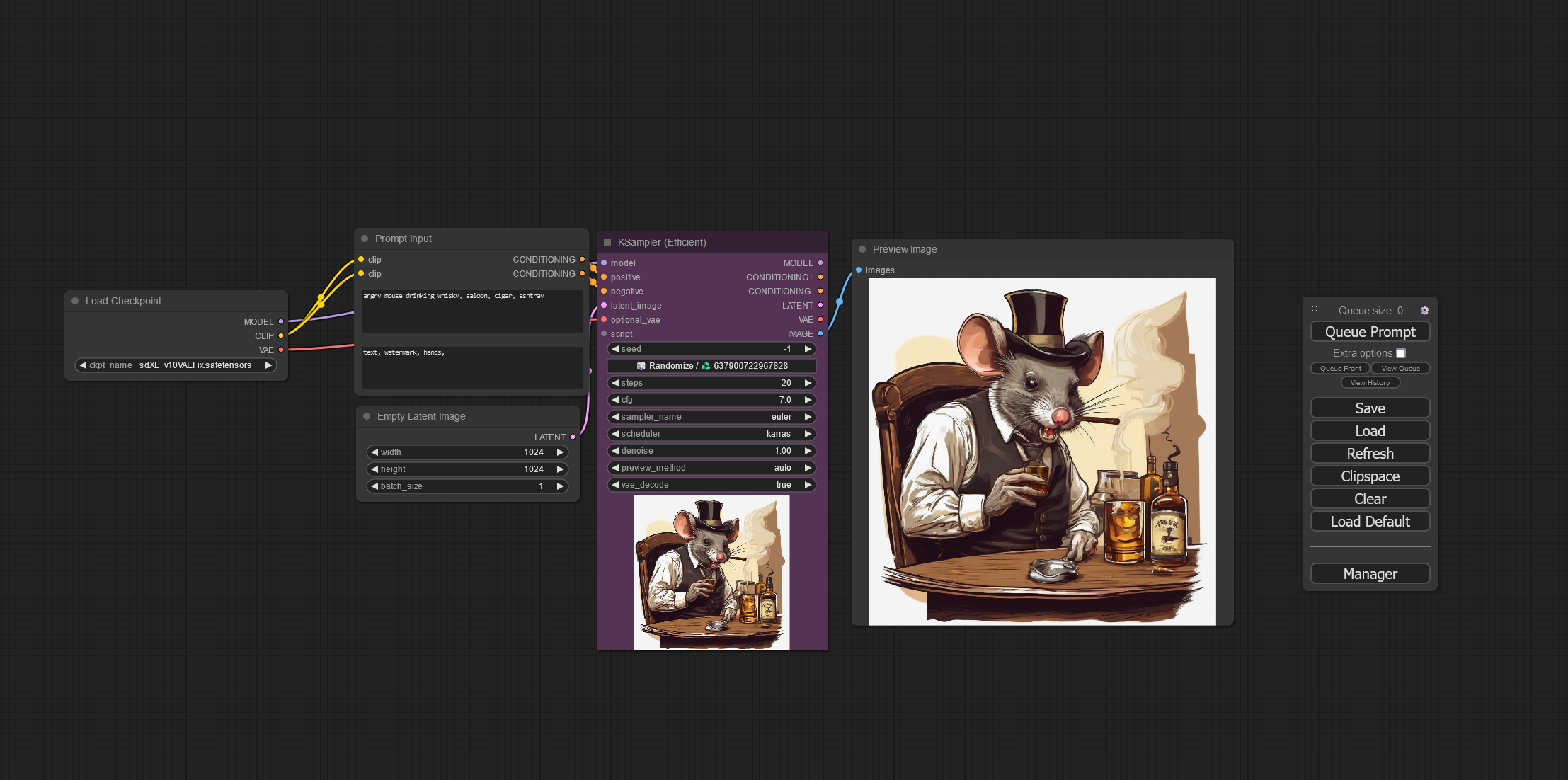The image size is (1568, 780).
Task: Click the Queue Front button
Action: pos(1340,368)
